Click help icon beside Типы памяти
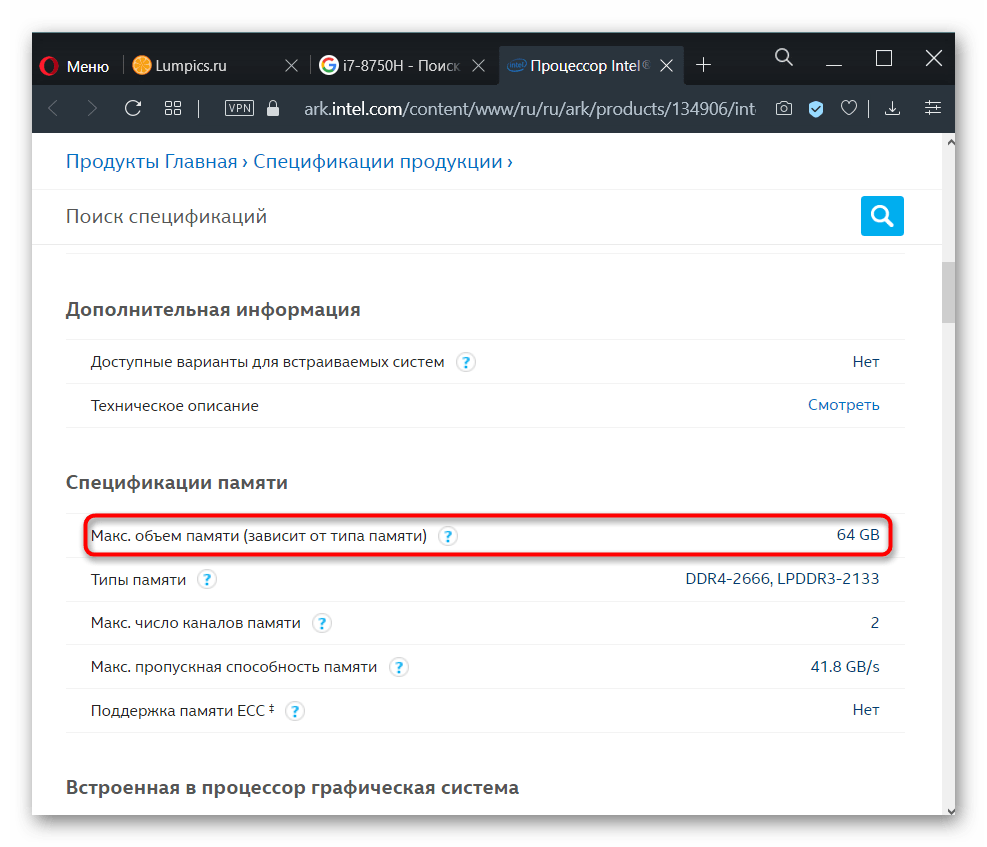Image resolution: width=987 pixels, height=847 pixels. click(x=207, y=579)
